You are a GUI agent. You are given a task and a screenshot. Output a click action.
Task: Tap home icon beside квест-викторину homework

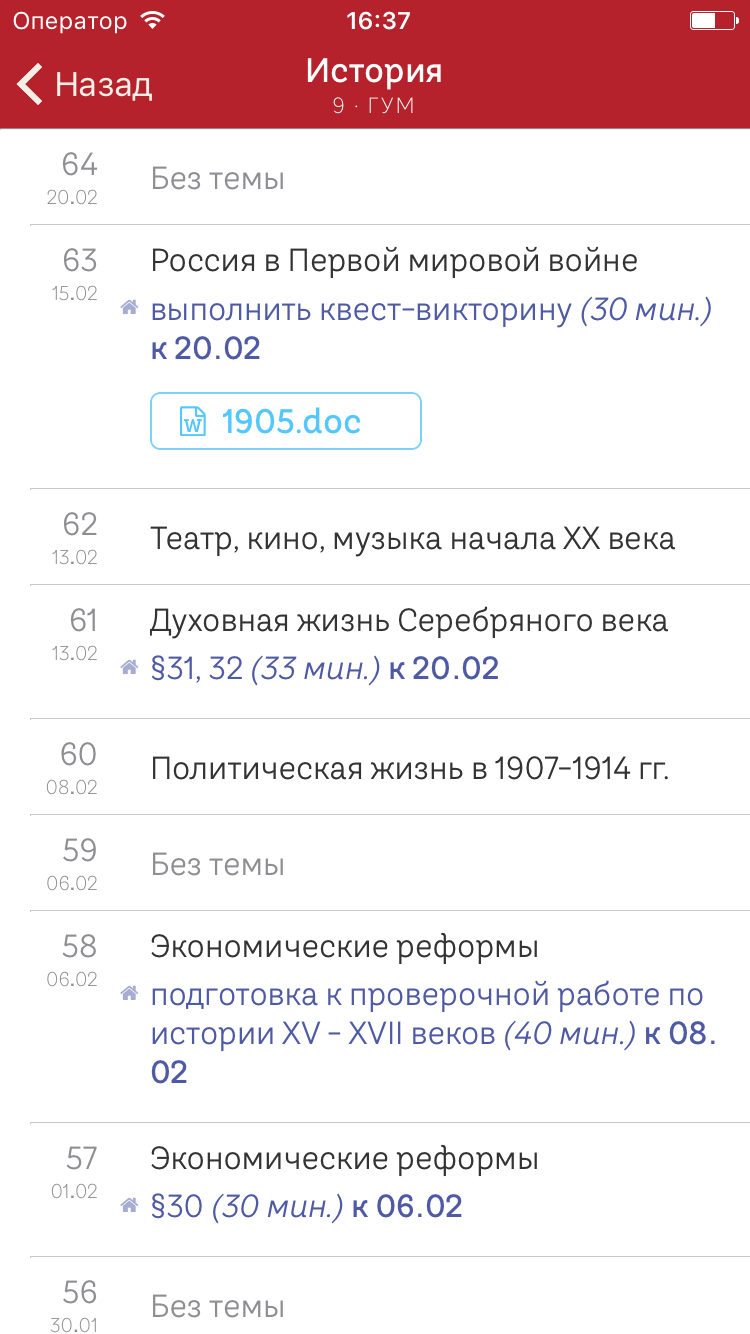pyautogui.click(x=128, y=309)
